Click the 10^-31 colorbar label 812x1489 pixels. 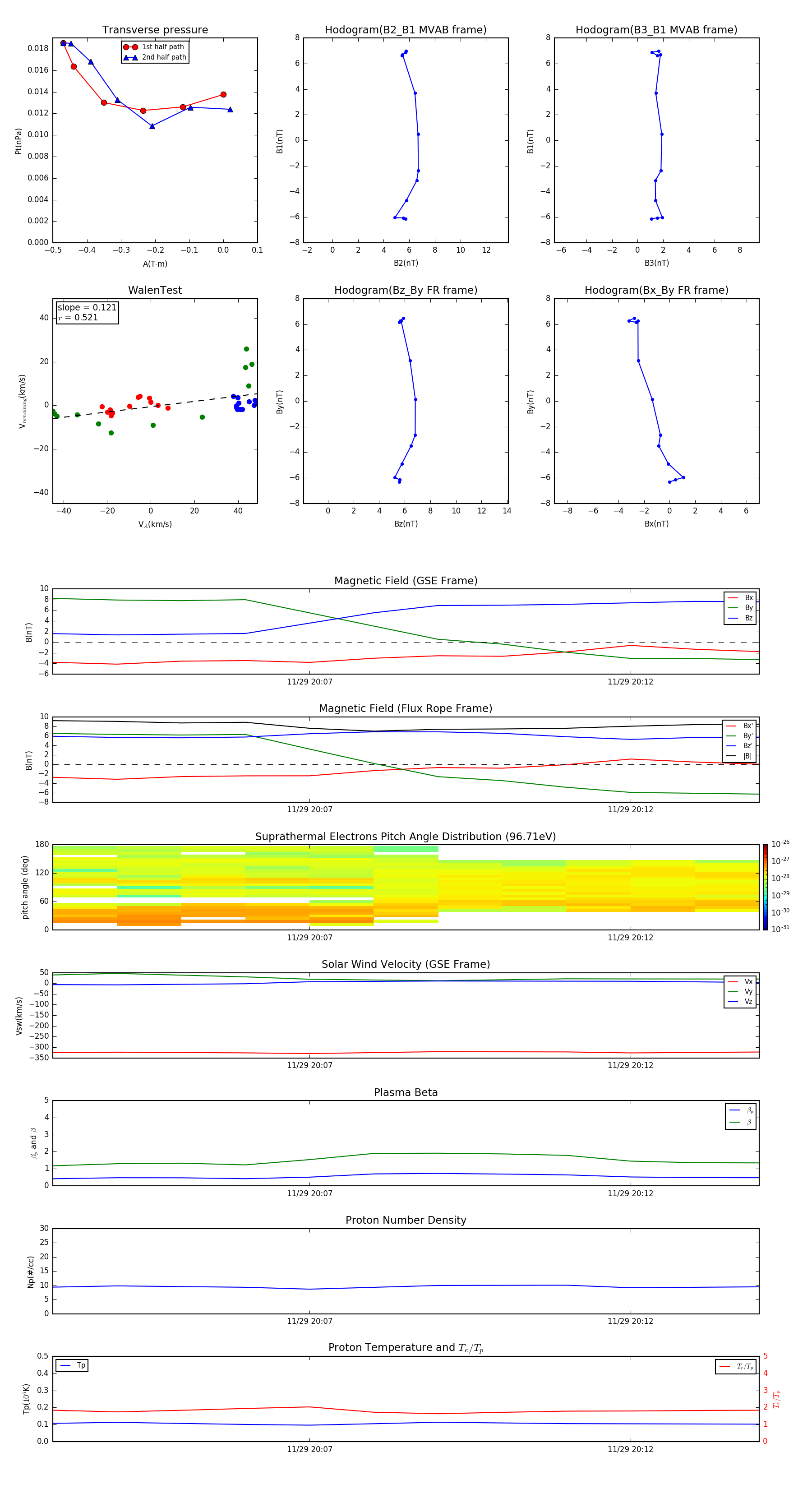click(780, 929)
